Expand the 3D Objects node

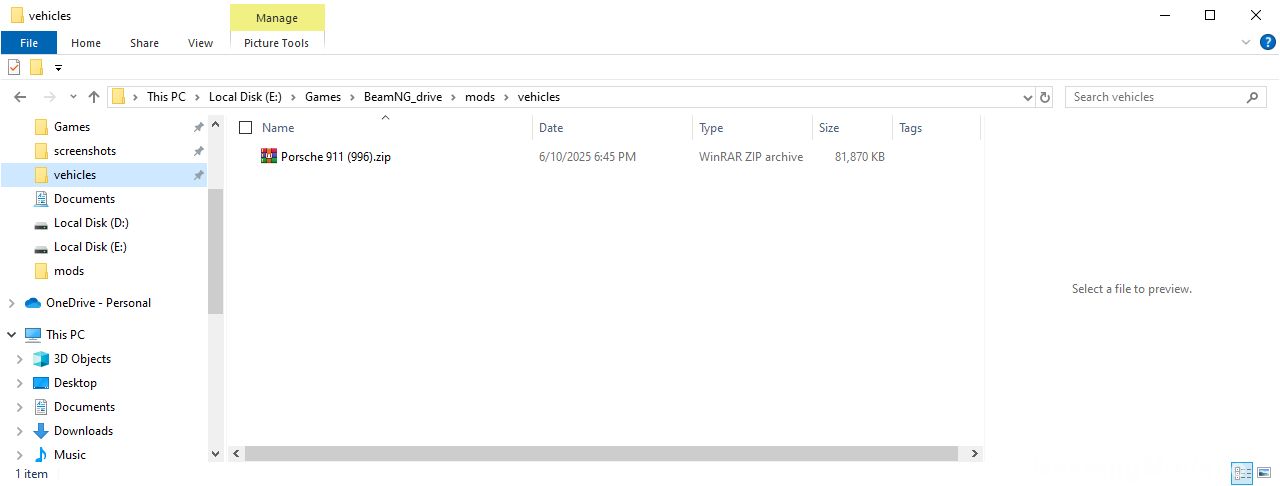tap(20, 359)
